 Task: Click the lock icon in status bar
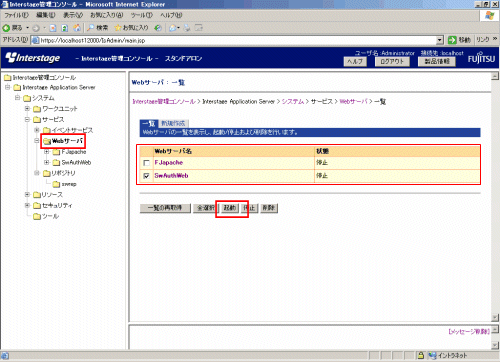pyautogui.click(x=421, y=355)
